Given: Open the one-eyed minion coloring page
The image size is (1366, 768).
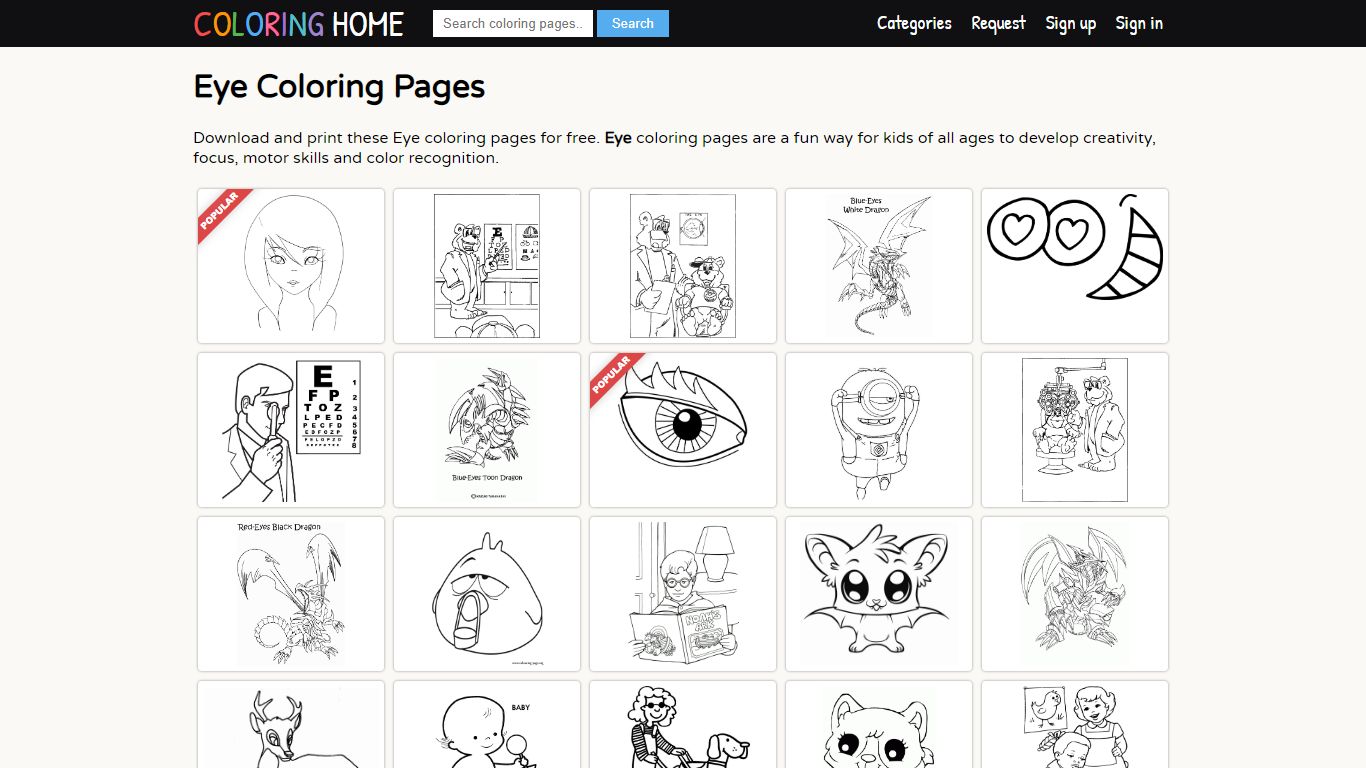Looking at the screenshot, I should click(x=879, y=430).
